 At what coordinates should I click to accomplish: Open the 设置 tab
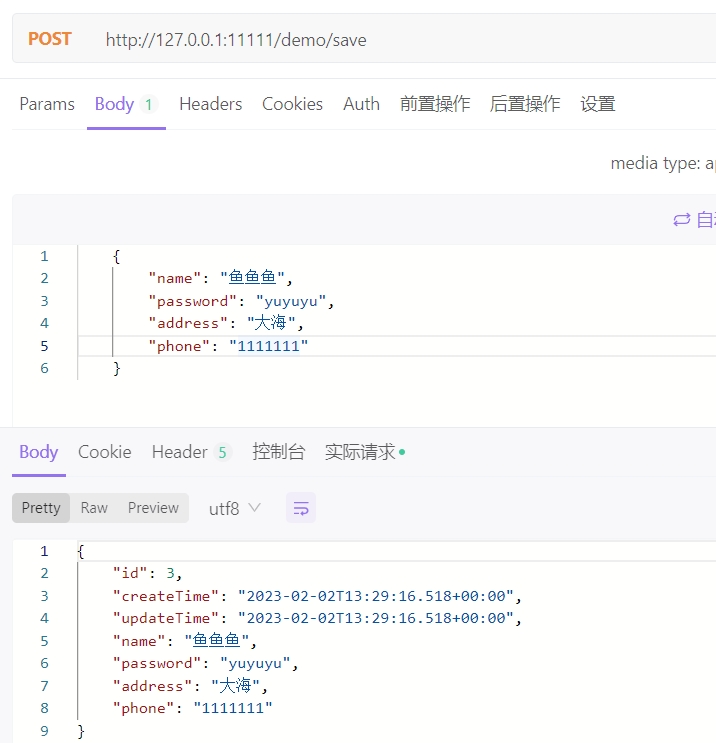pos(598,104)
